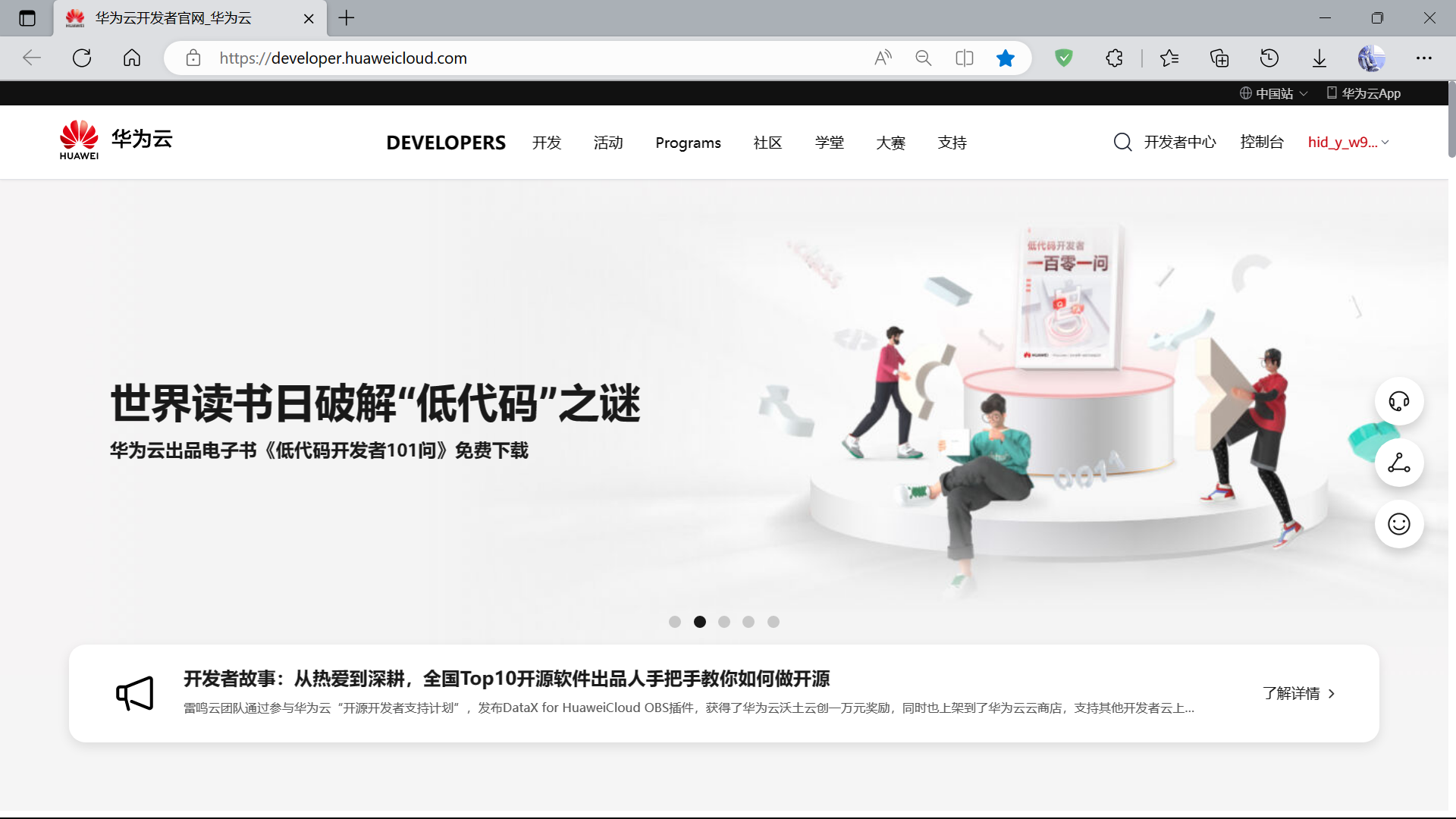Click the middle floating share-node button
This screenshot has width=1456, height=819.
tap(1398, 463)
